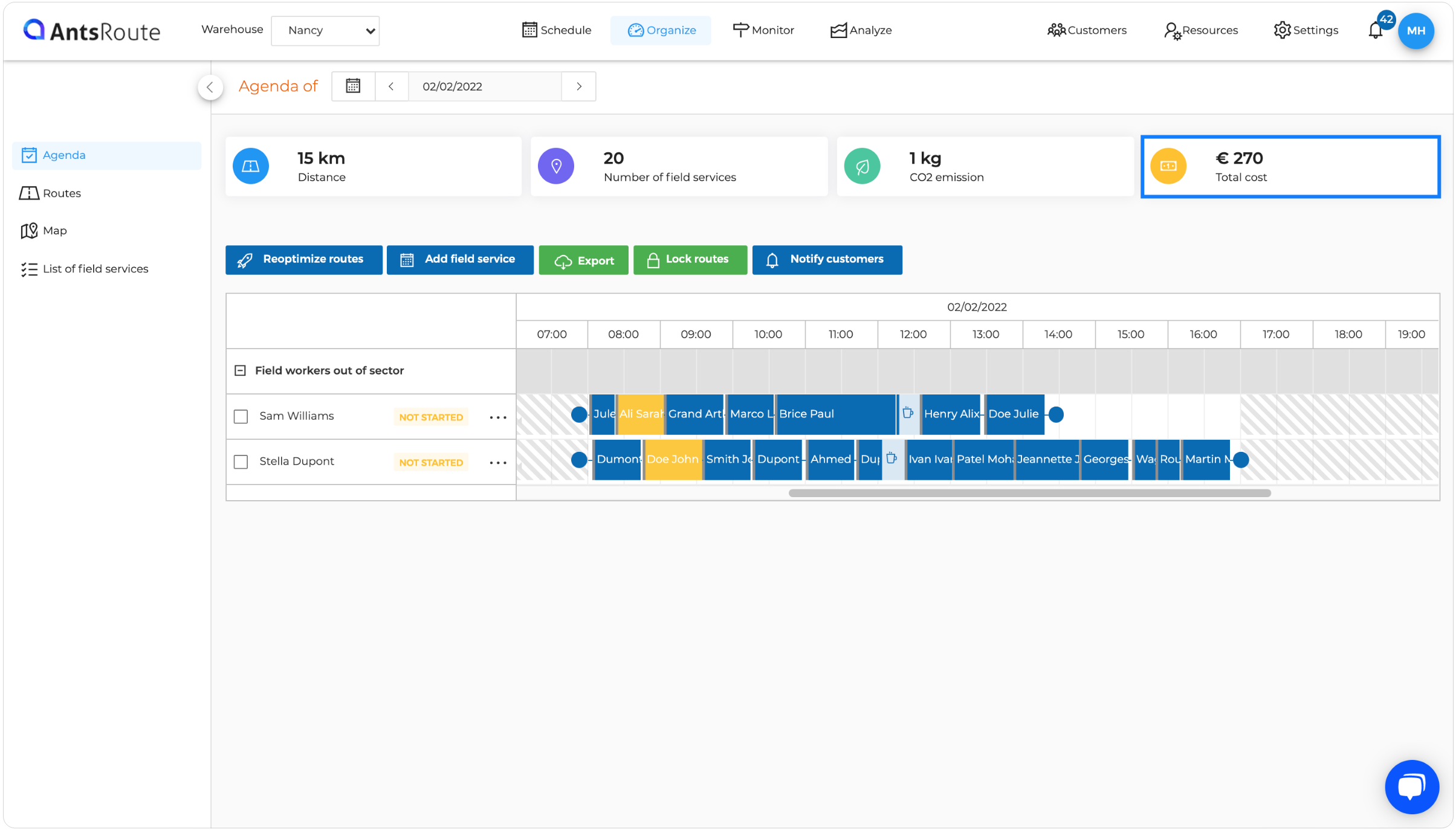
Task: Switch to the Organize tab
Action: coord(661,30)
